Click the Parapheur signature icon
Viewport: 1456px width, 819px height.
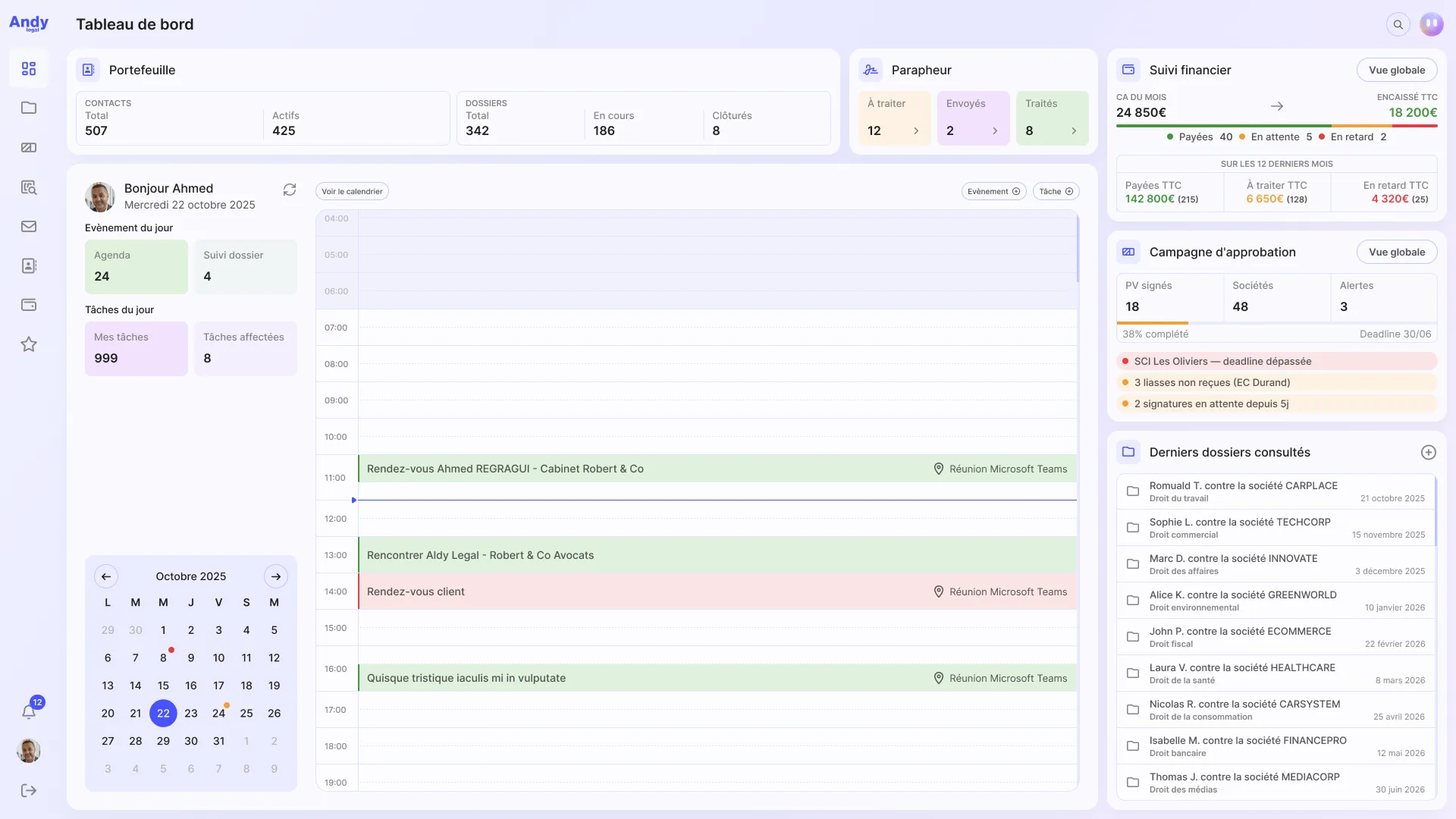coord(871,70)
